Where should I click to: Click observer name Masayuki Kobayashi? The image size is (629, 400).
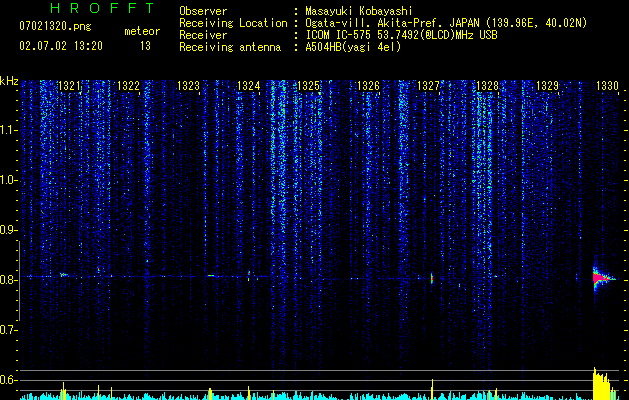pos(359,11)
